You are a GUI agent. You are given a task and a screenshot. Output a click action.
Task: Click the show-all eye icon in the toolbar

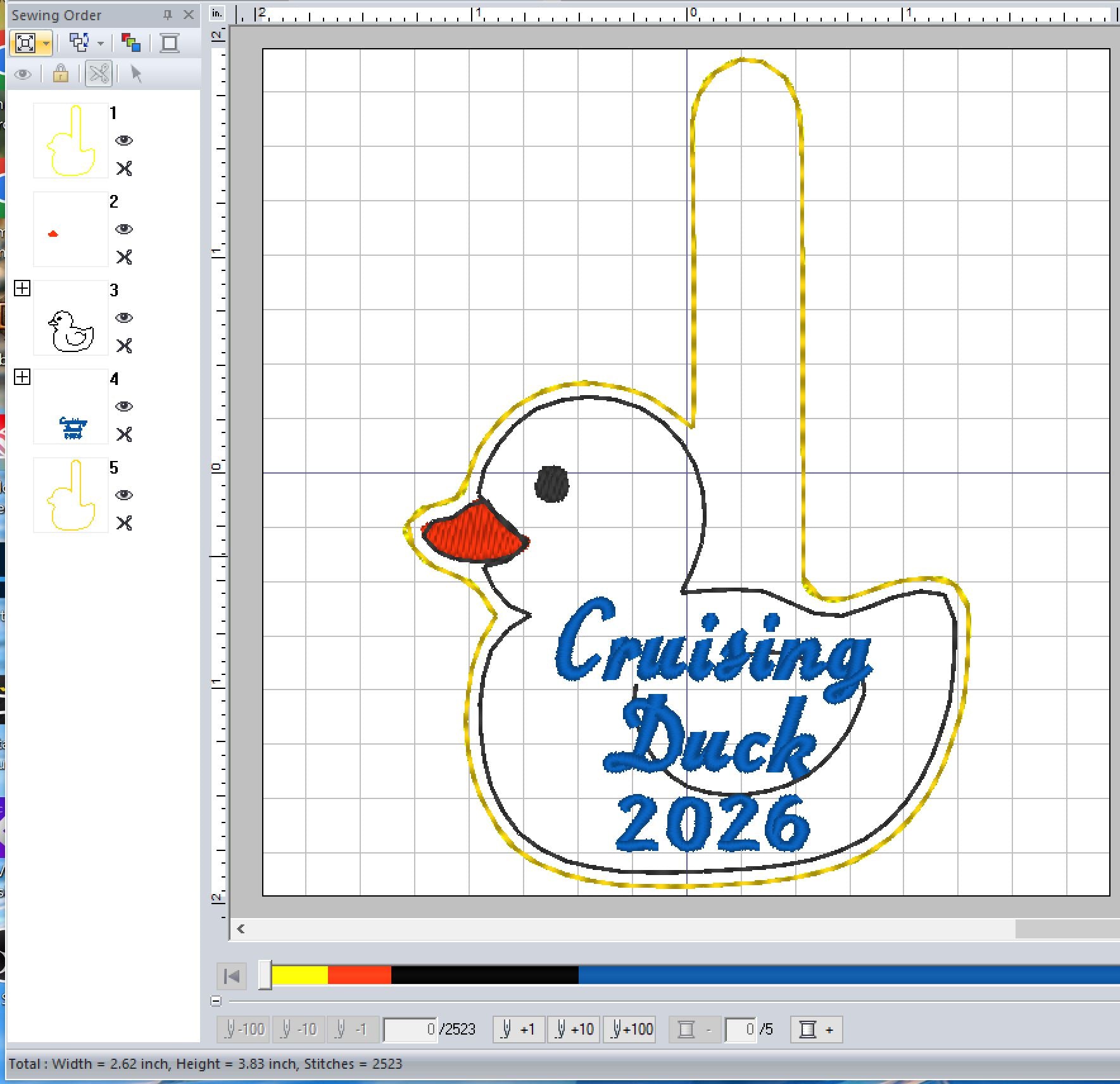[24, 74]
